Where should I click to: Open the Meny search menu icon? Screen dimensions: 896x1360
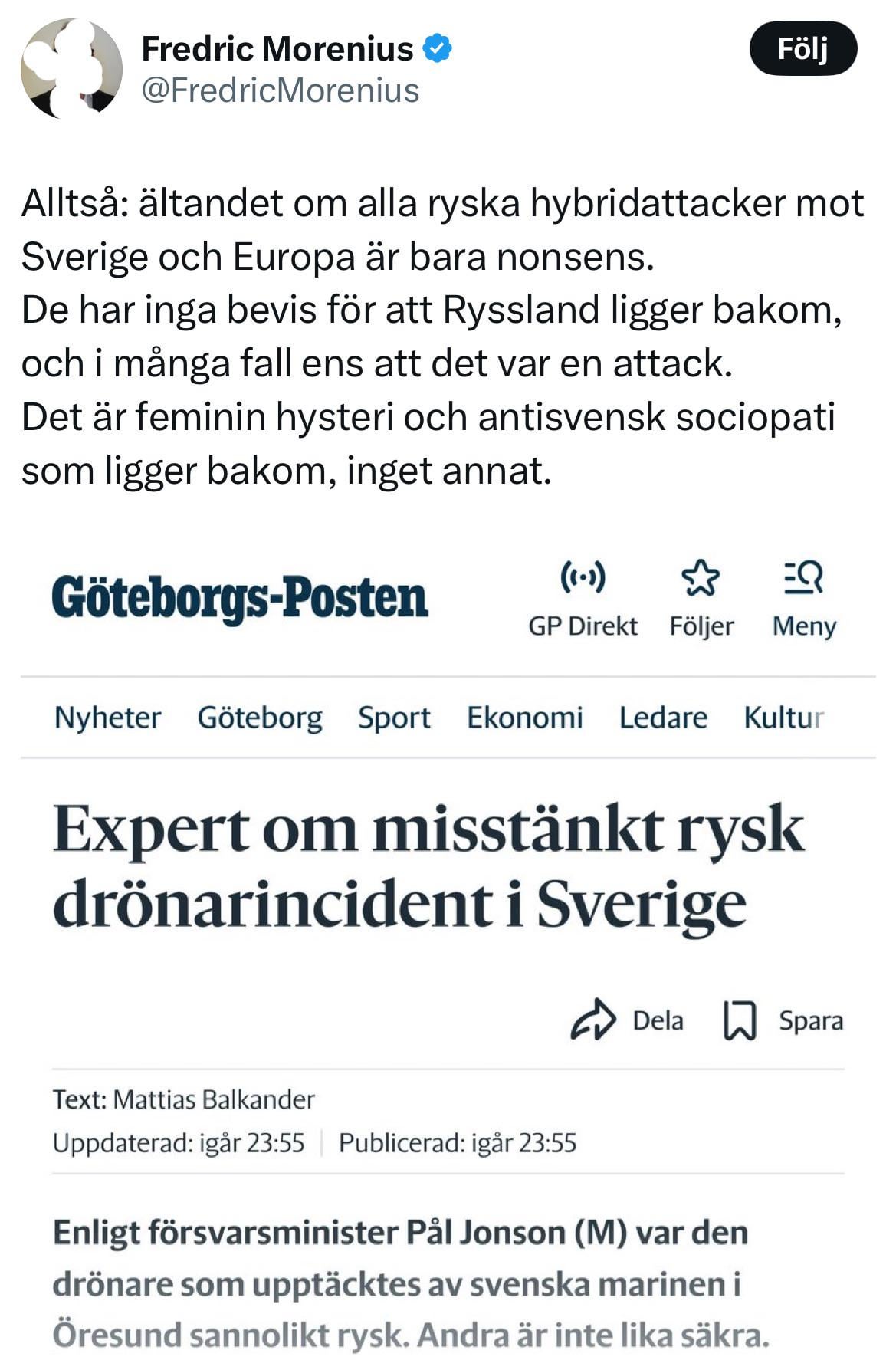coord(803,578)
